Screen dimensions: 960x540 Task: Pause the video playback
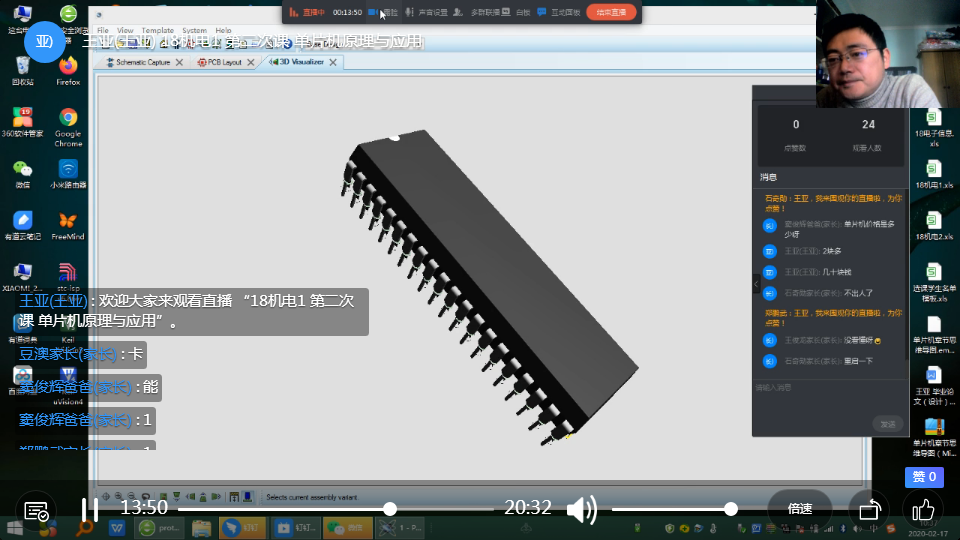coord(90,509)
